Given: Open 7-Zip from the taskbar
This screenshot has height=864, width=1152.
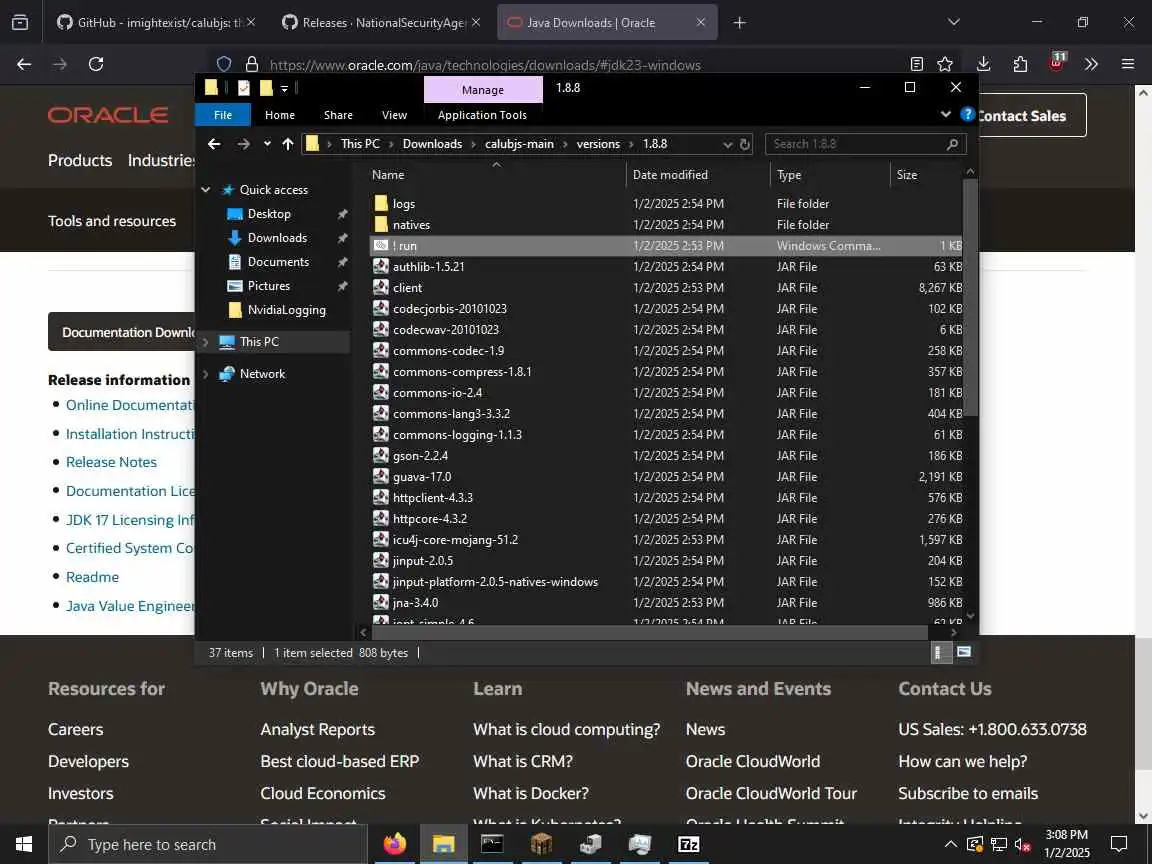Looking at the screenshot, I should point(688,844).
